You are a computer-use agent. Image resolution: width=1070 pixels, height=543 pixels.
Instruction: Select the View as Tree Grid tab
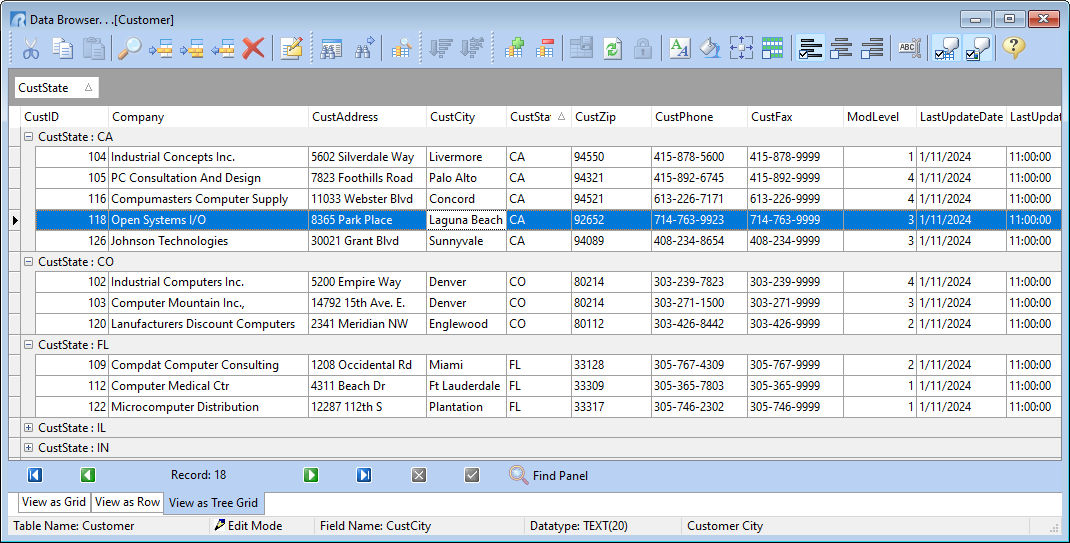[214, 503]
